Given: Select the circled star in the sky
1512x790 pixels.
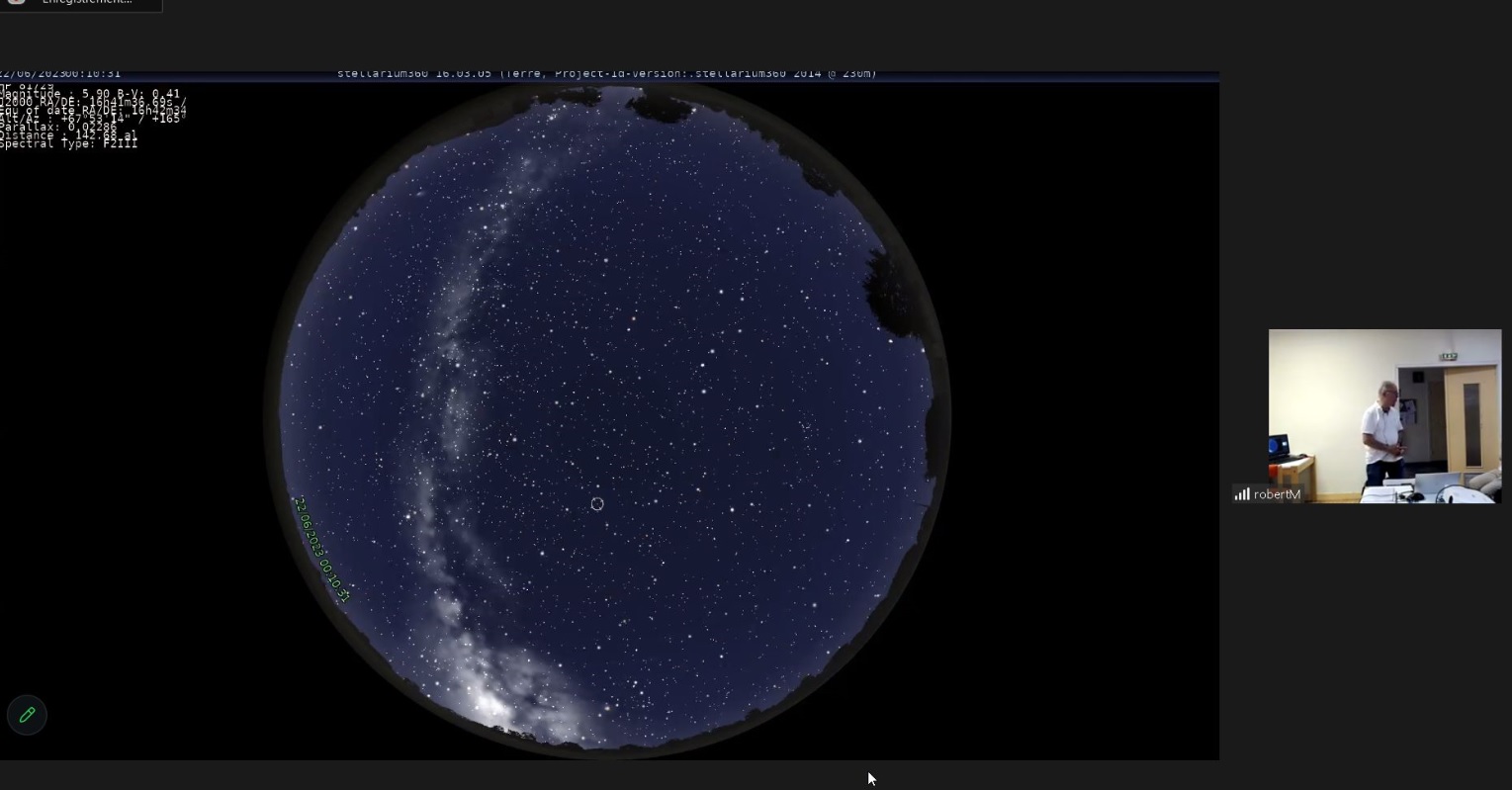Looking at the screenshot, I should (597, 504).
